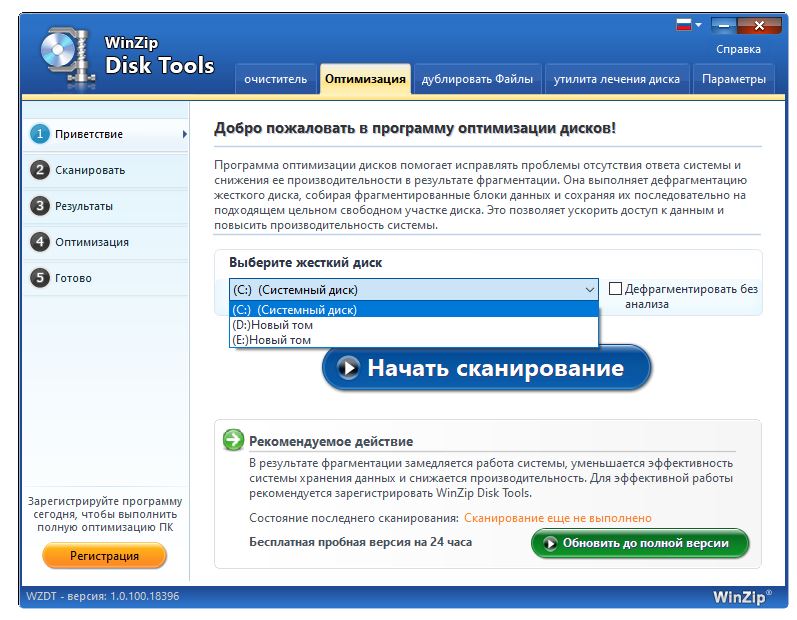Click the arrow next to Приветствие step

(x=185, y=134)
